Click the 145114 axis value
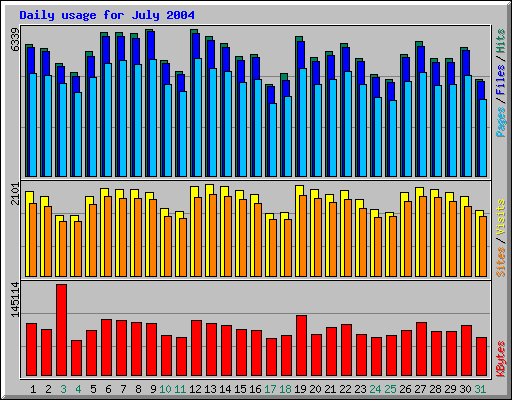Screen dimensions: 512x400 click(x=15, y=299)
